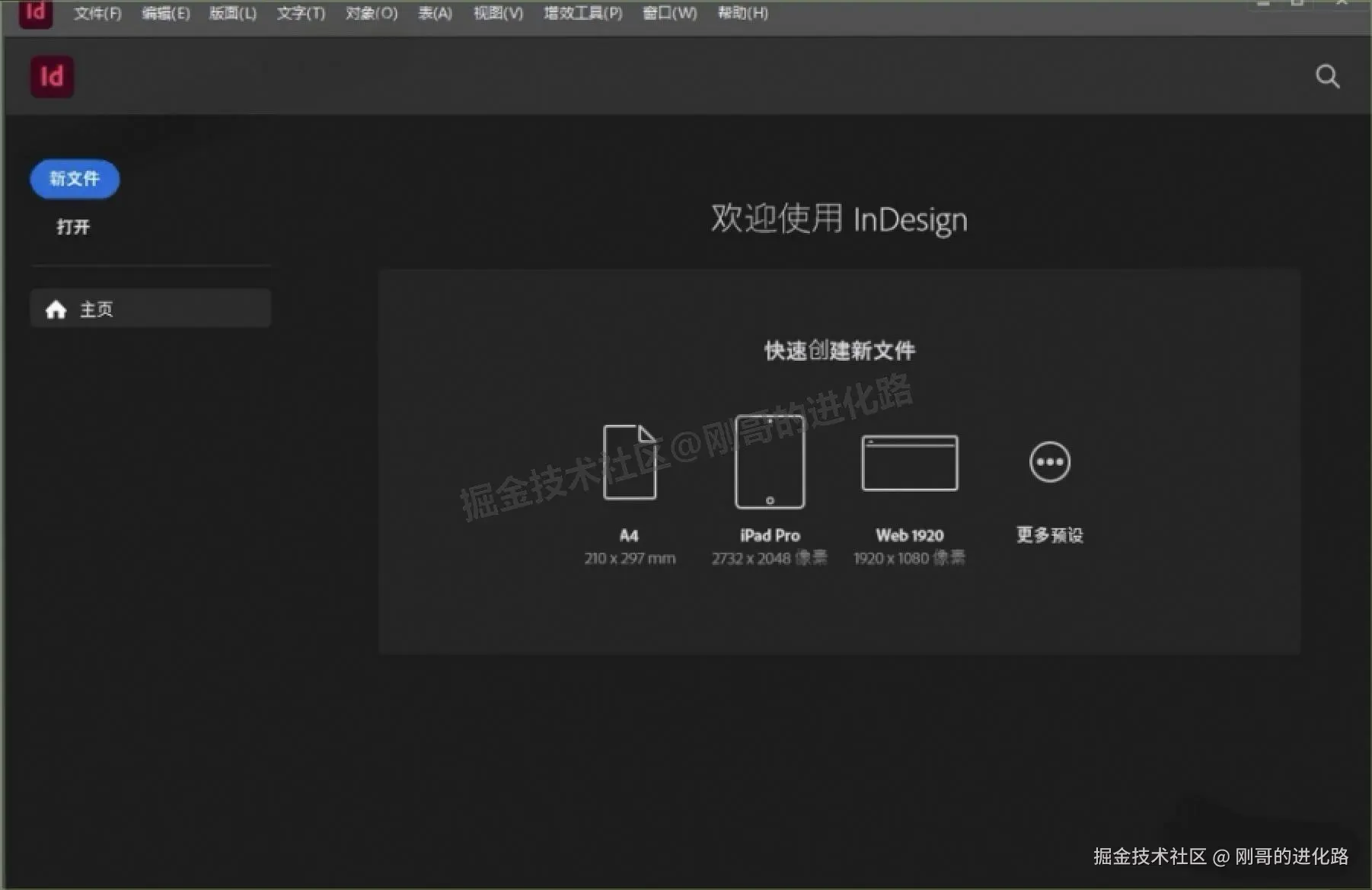The height and width of the screenshot is (890, 1372).
Task: Open the 帮助(H) menu
Action: pos(742,13)
